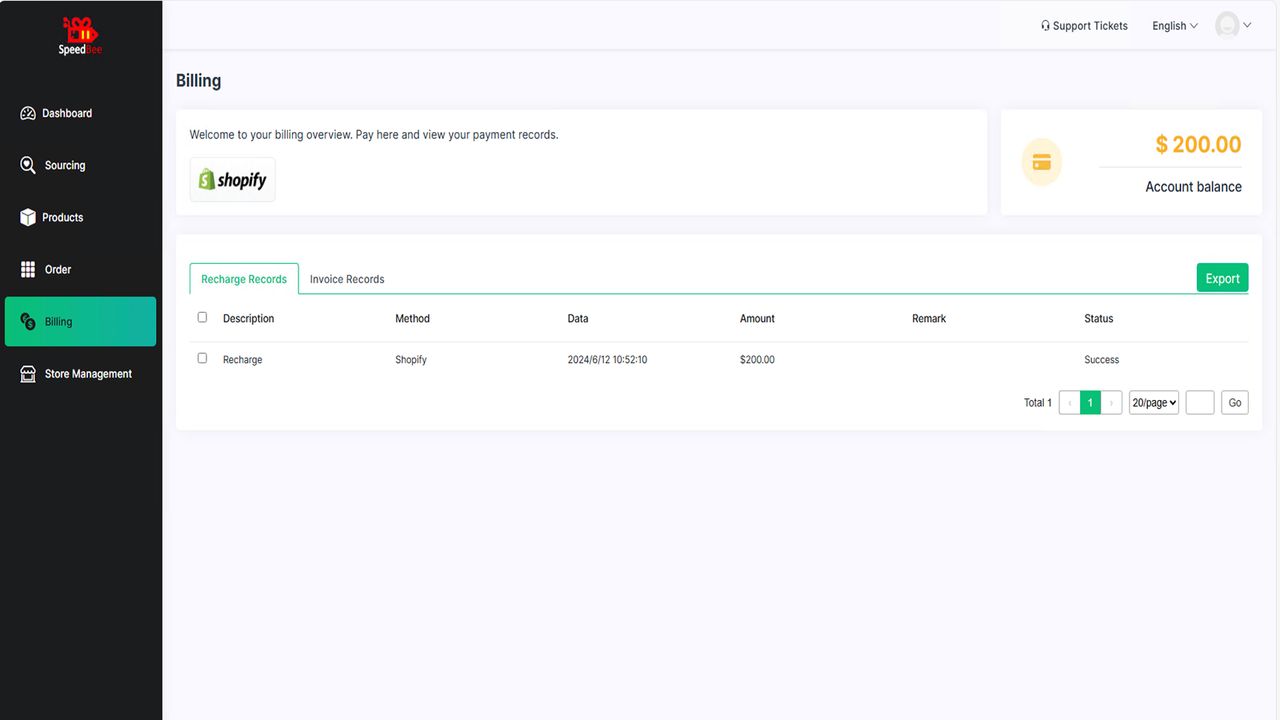Screen dimensions: 1280x720
Task: Open the 20/page size selector
Action: click(x=1154, y=402)
